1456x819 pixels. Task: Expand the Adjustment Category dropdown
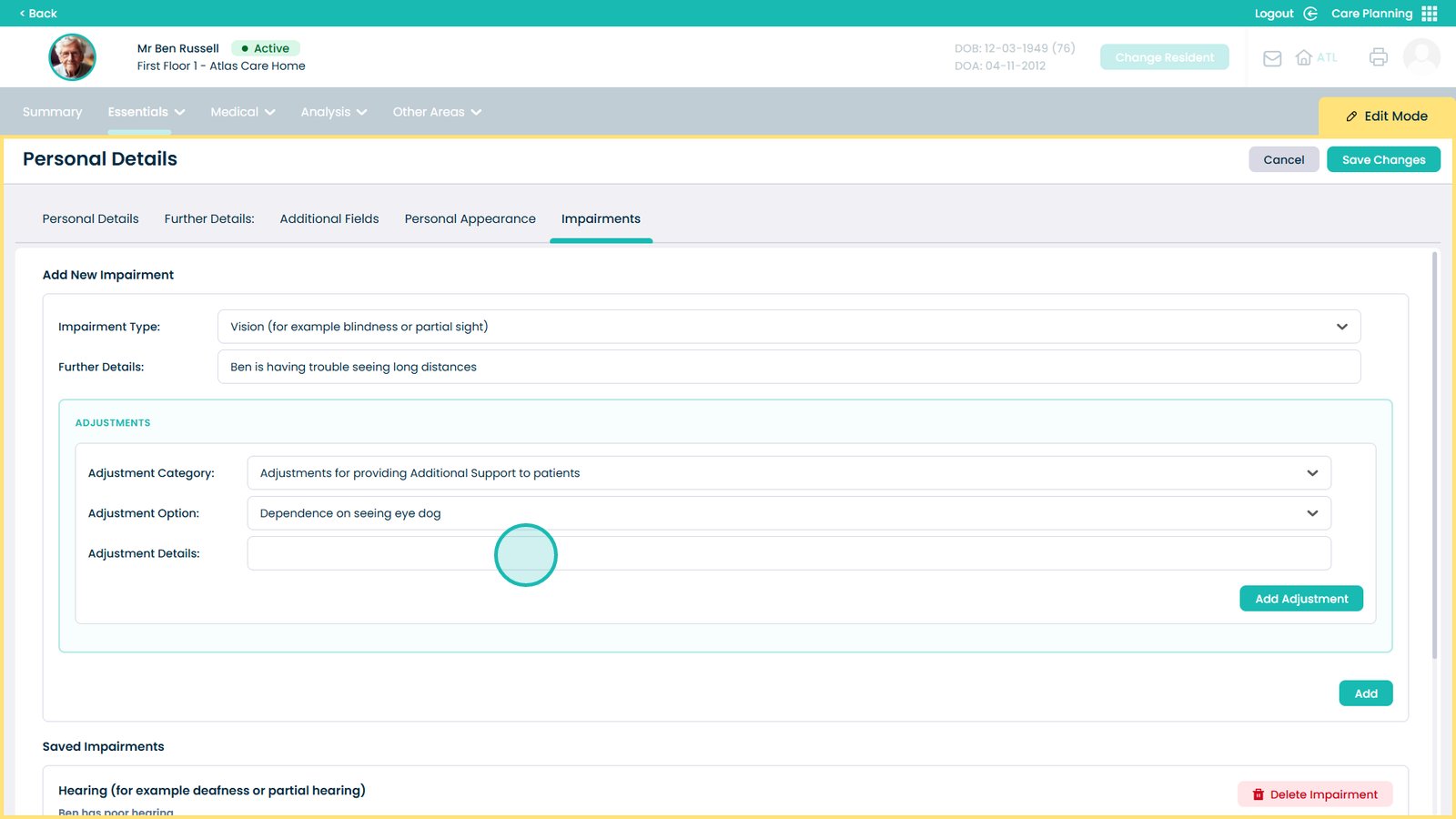coord(1312,472)
